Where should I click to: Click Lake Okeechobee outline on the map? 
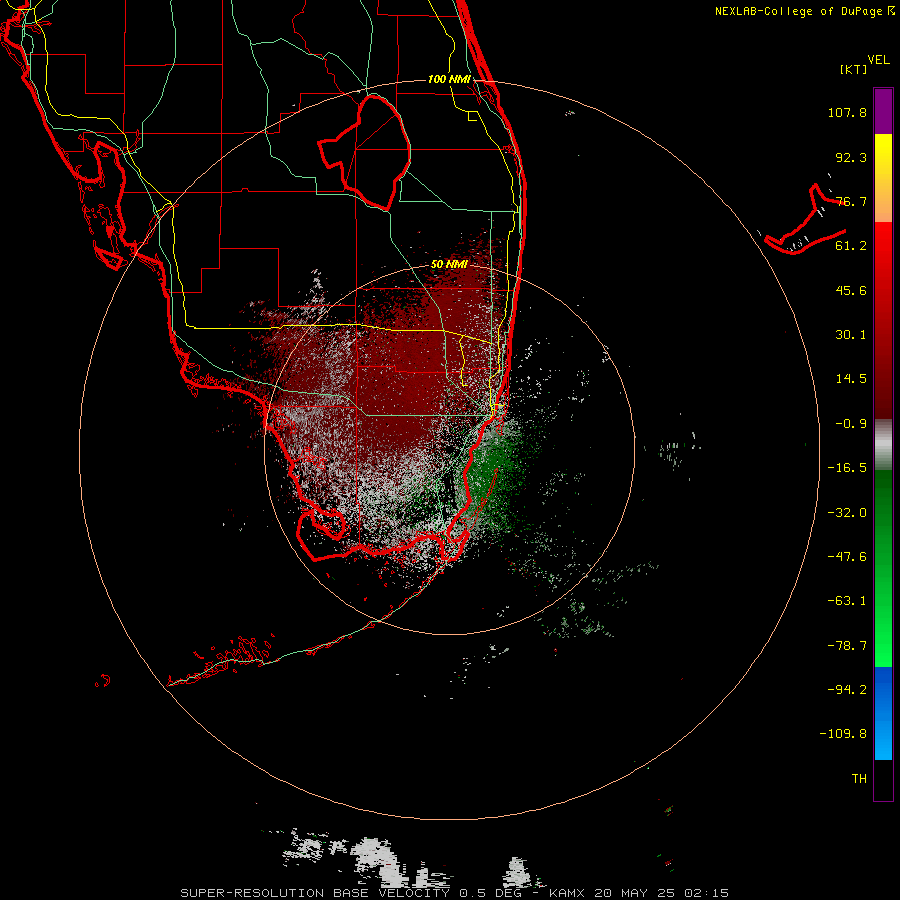click(365, 152)
